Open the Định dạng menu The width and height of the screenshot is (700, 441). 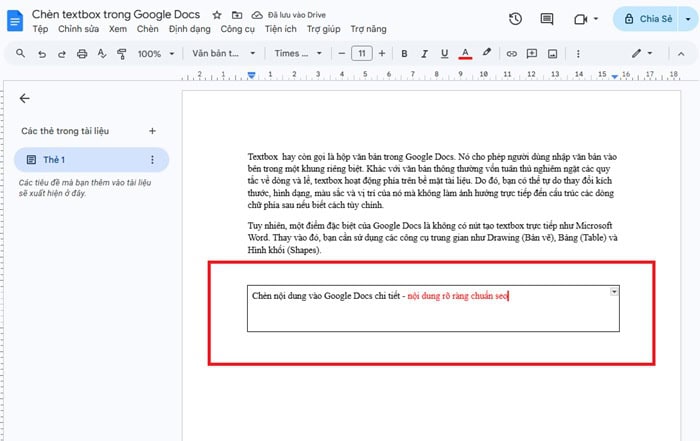[x=190, y=29]
